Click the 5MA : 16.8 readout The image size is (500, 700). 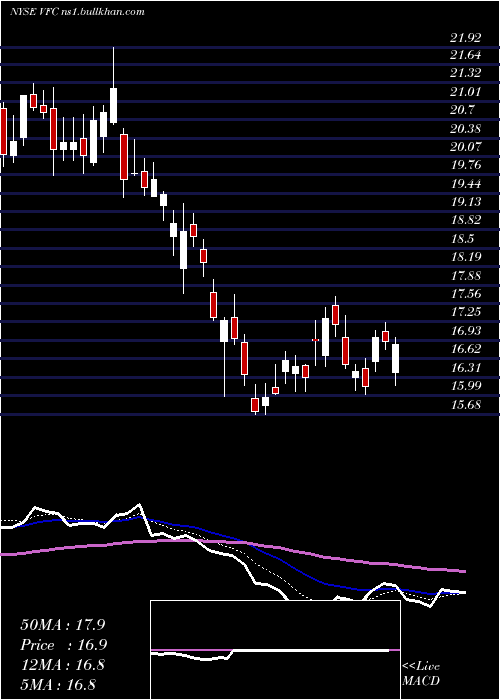(58, 684)
